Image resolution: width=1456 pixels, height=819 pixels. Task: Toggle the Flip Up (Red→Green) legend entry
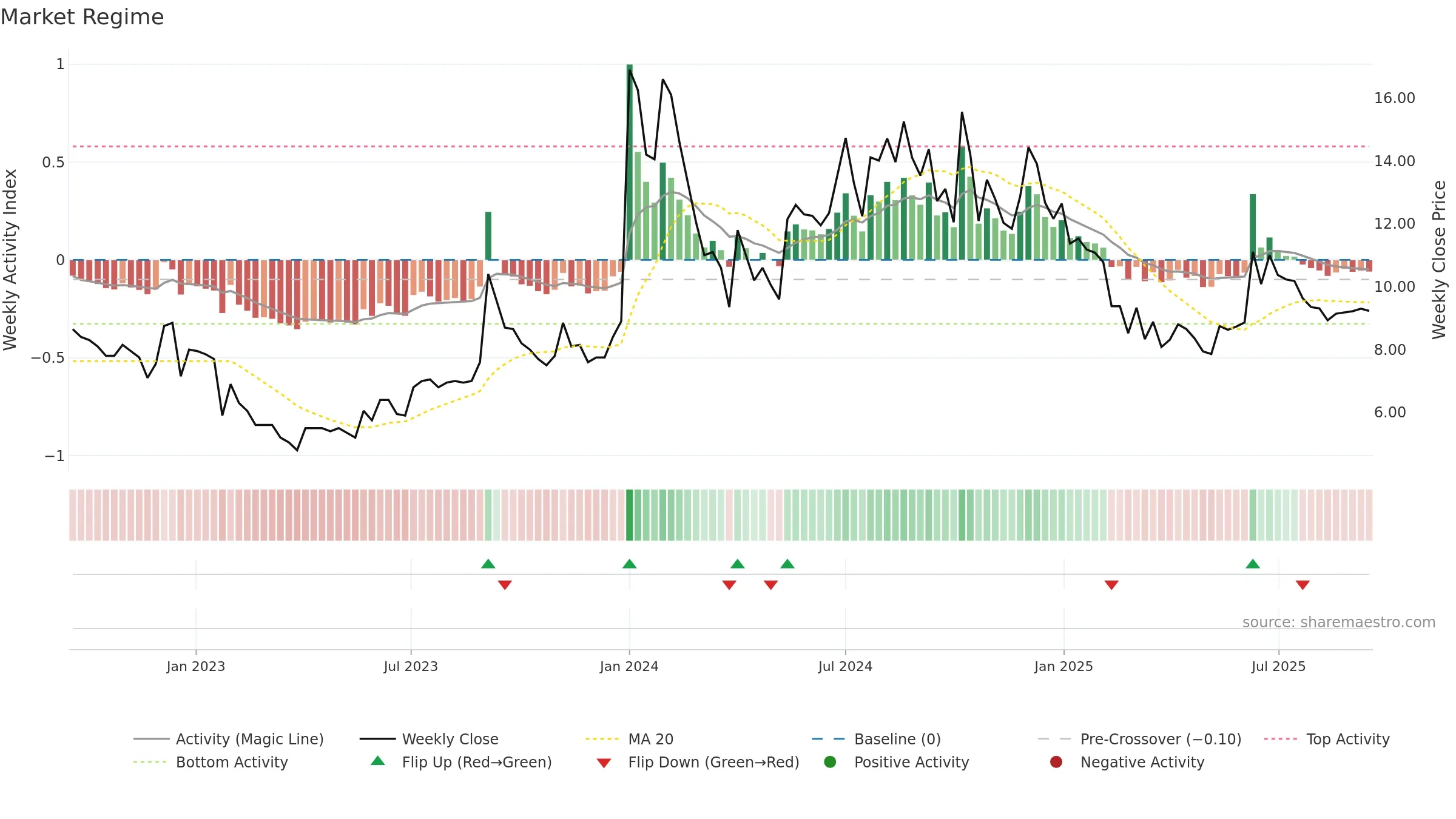coord(461,762)
